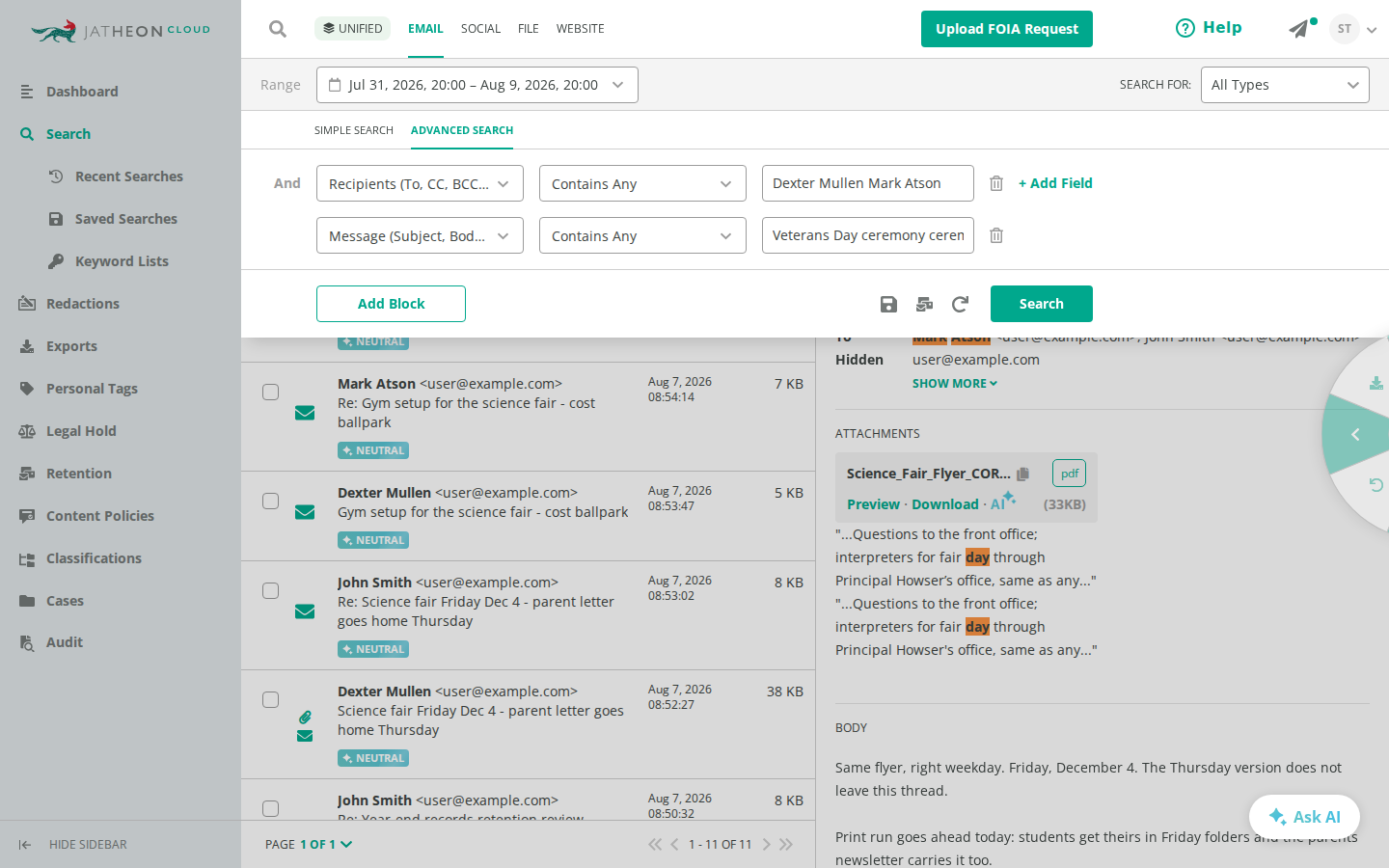The width and height of the screenshot is (1389, 868).
Task: Click the Add Block button
Action: click(391, 304)
